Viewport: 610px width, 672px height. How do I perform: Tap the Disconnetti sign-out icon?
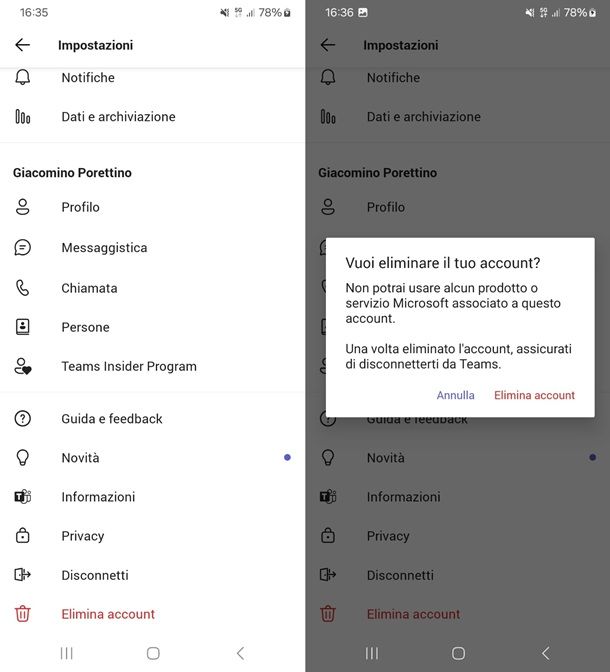(x=23, y=575)
